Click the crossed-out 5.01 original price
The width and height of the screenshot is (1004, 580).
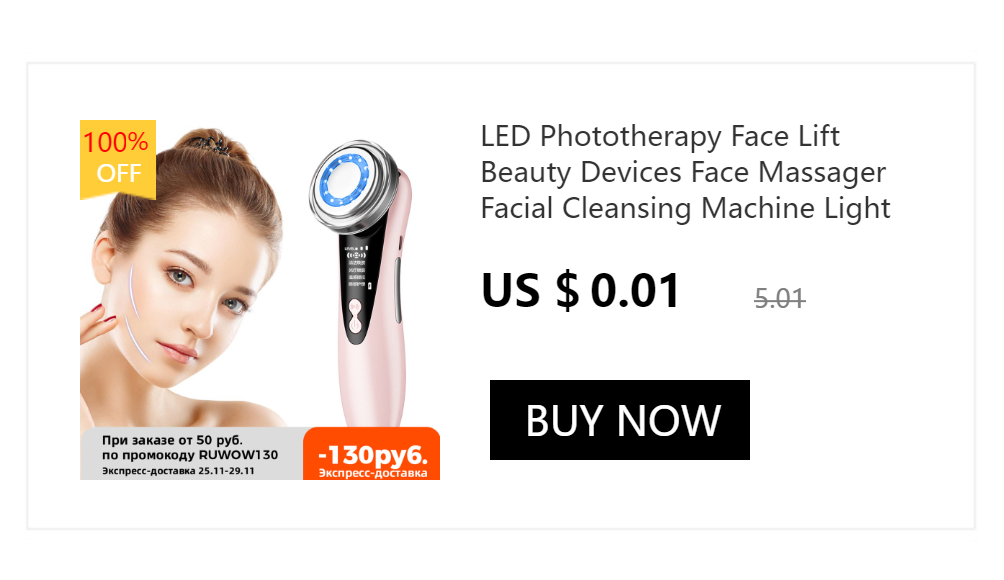click(x=779, y=298)
